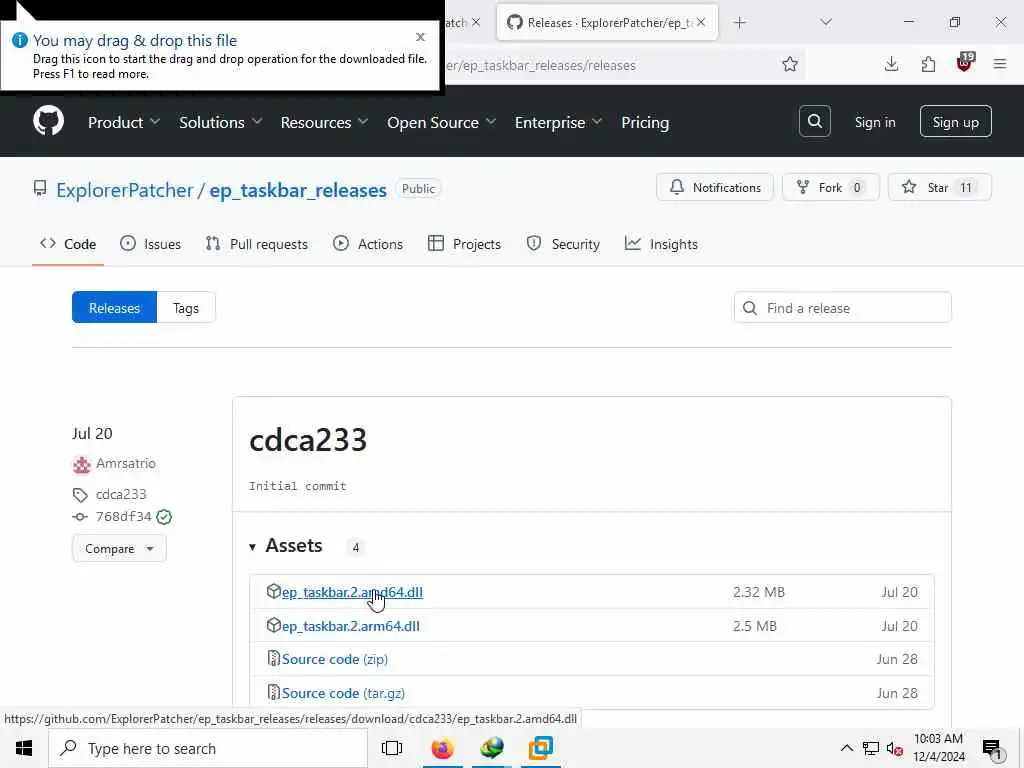Star the repository
This screenshot has width=1024, height=768.
pos(939,187)
